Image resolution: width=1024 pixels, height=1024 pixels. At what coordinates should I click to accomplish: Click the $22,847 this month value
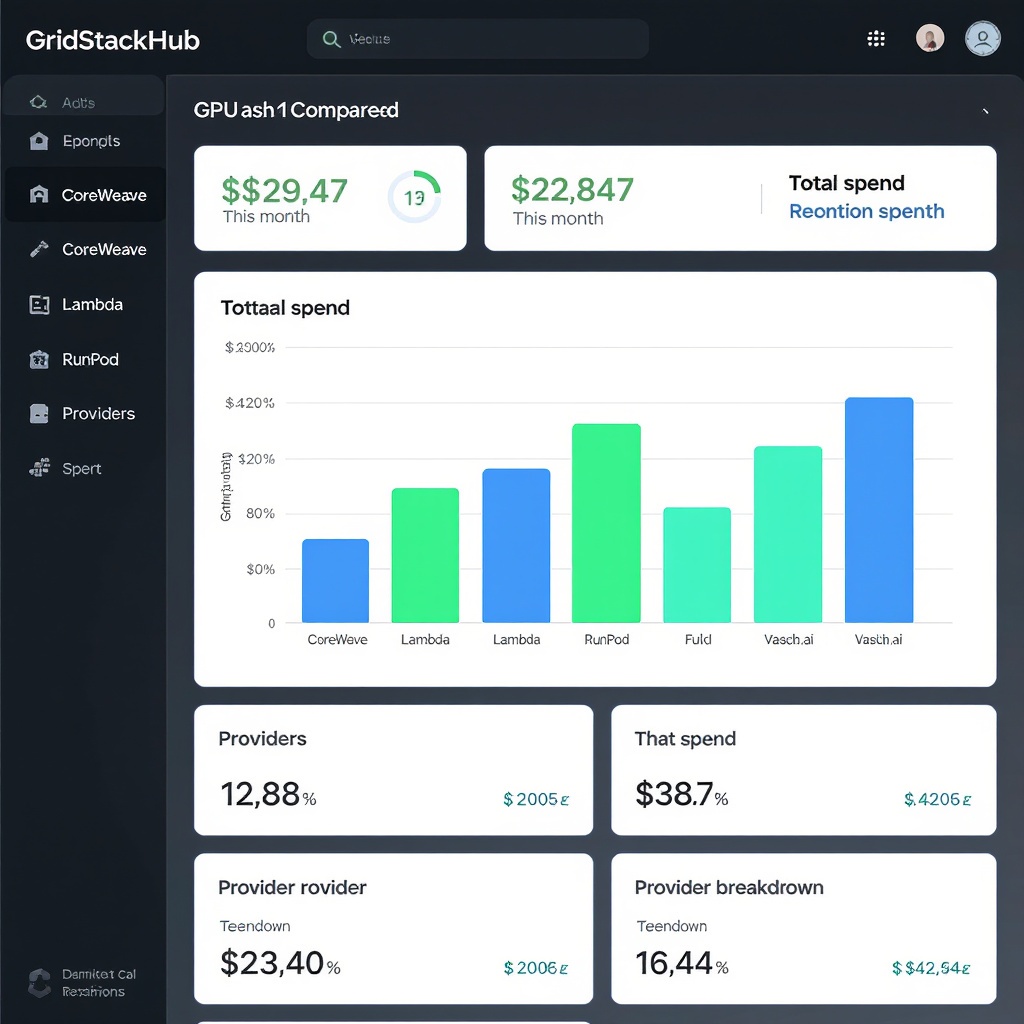572,189
